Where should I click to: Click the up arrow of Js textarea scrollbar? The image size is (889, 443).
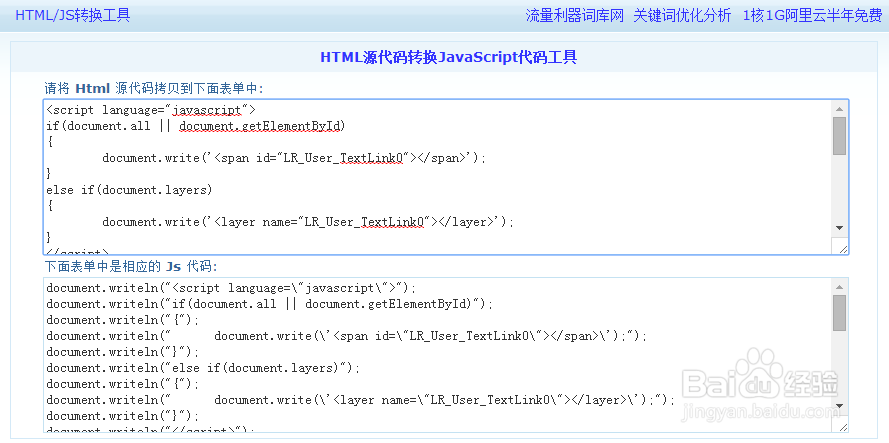coord(840,286)
